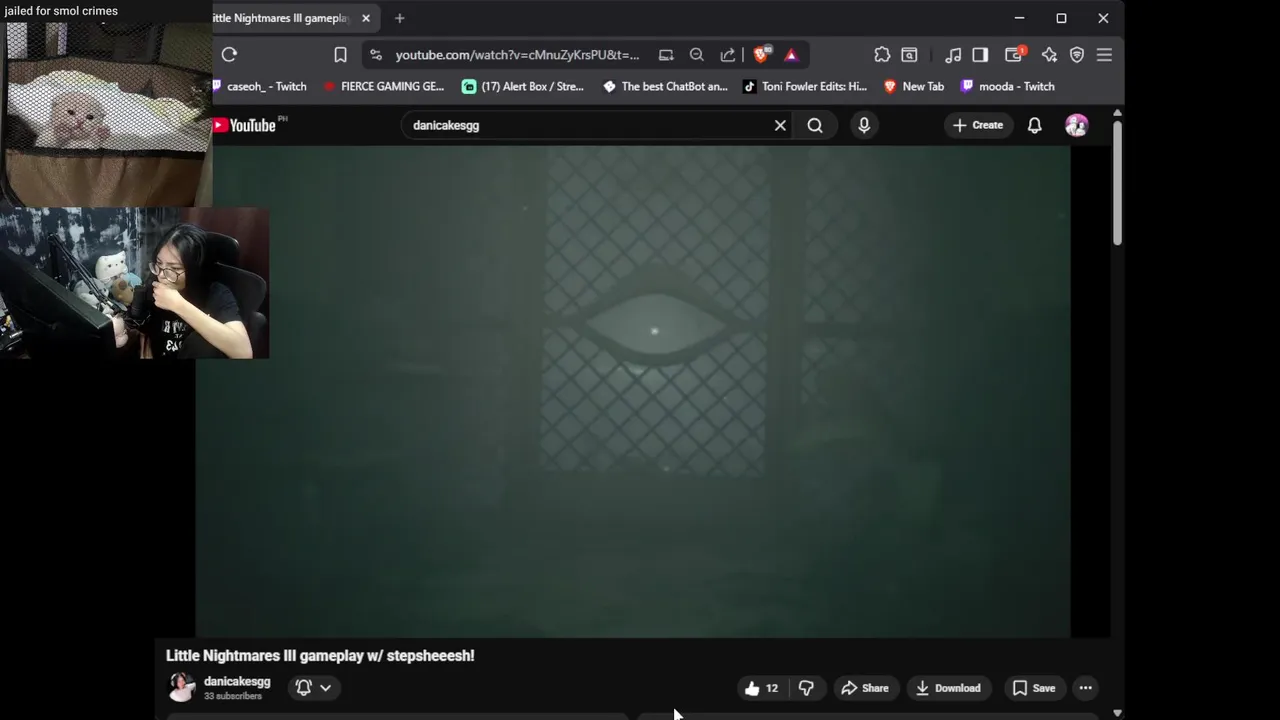Click the scrollbar down arrow

pos(1117,713)
